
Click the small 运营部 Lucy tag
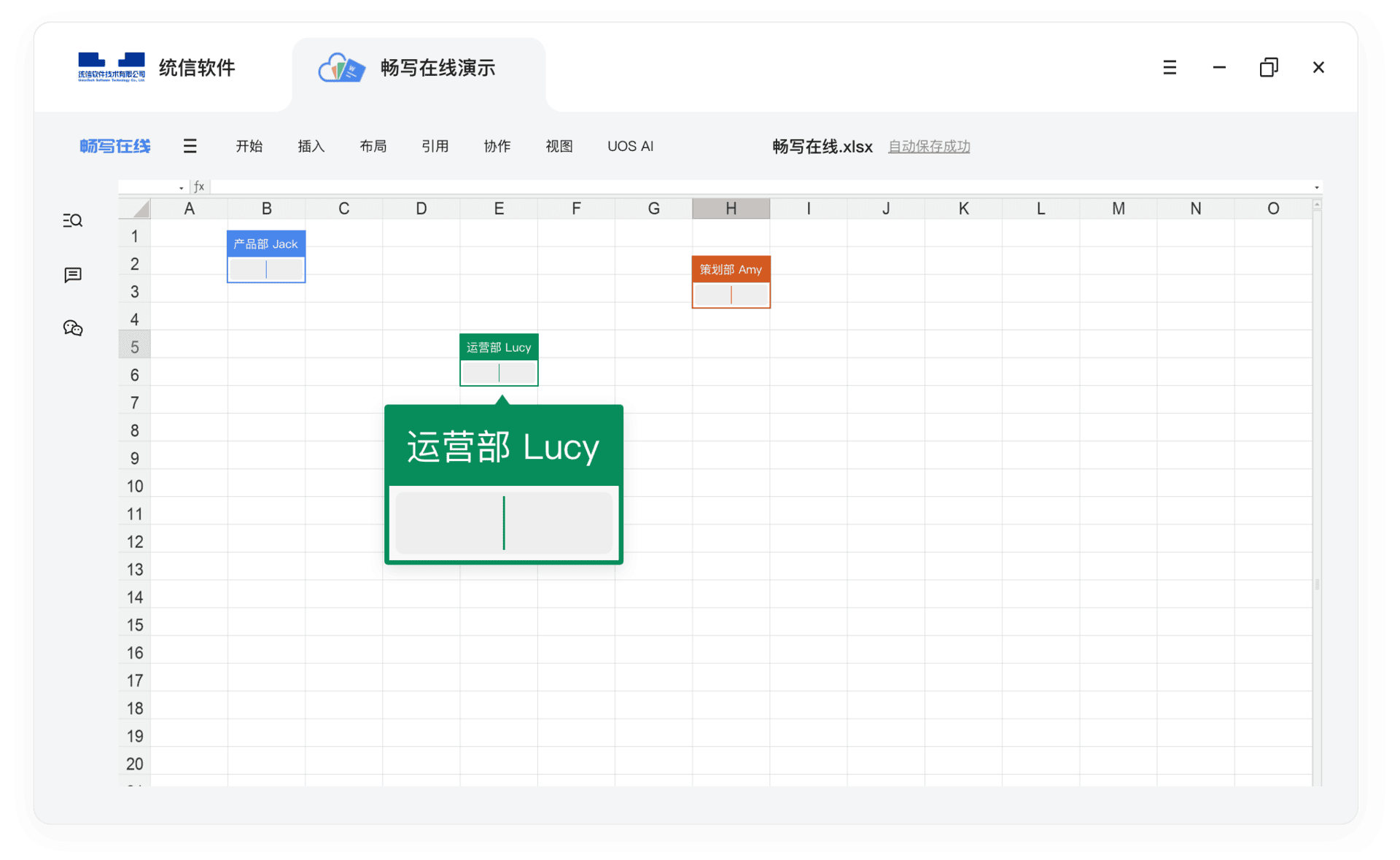(499, 347)
